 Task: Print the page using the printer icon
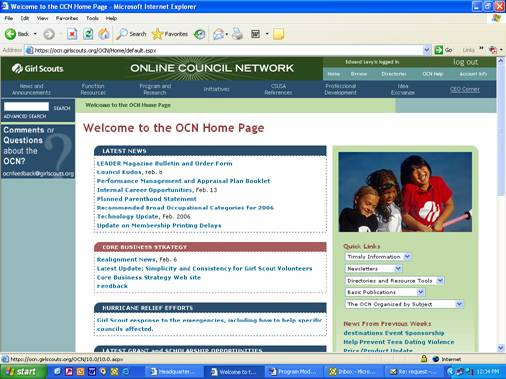click(x=238, y=34)
